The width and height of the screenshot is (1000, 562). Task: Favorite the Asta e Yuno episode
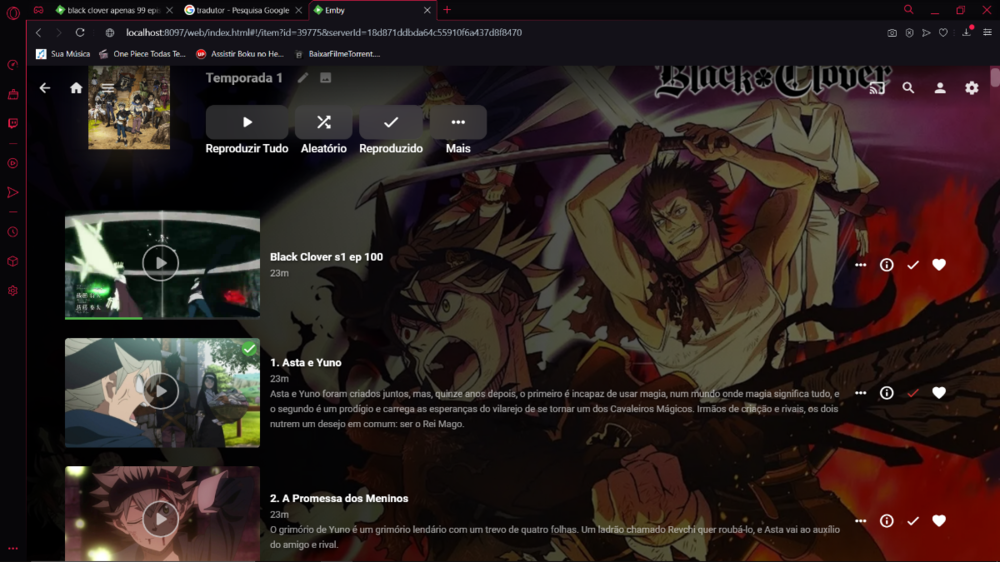click(x=939, y=393)
